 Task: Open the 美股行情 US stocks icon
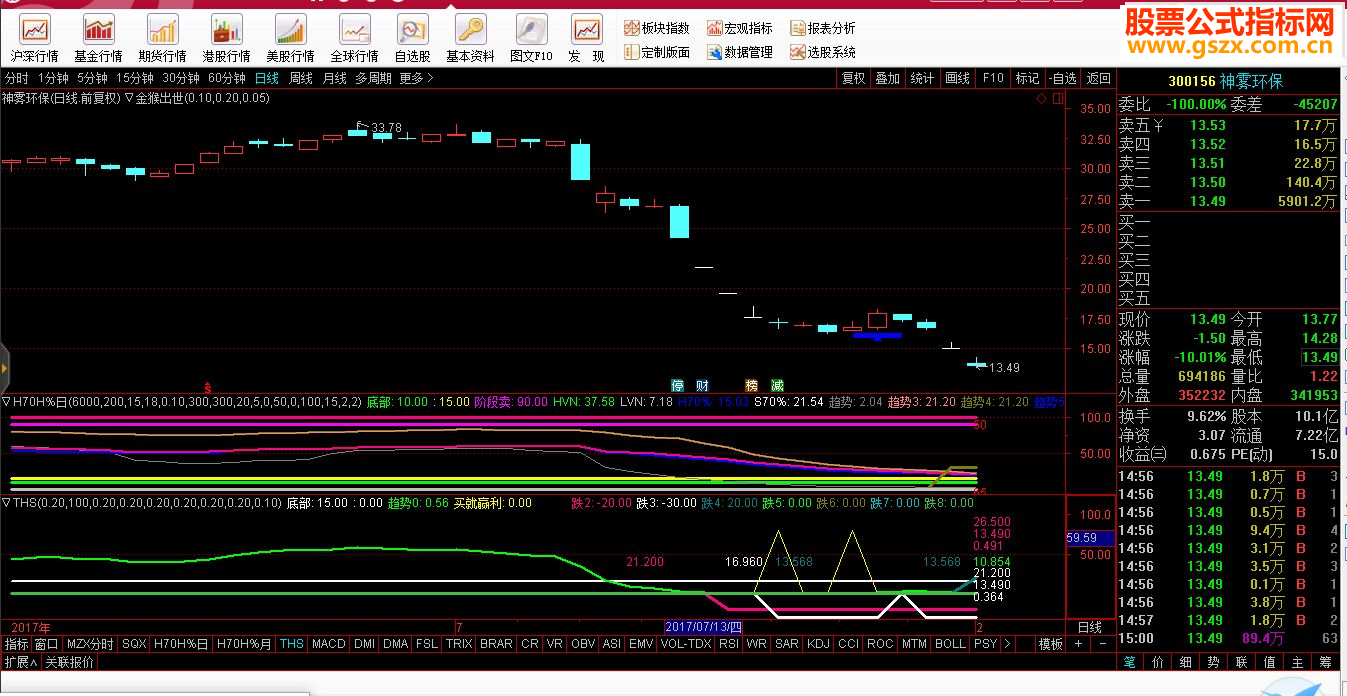[290, 39]
